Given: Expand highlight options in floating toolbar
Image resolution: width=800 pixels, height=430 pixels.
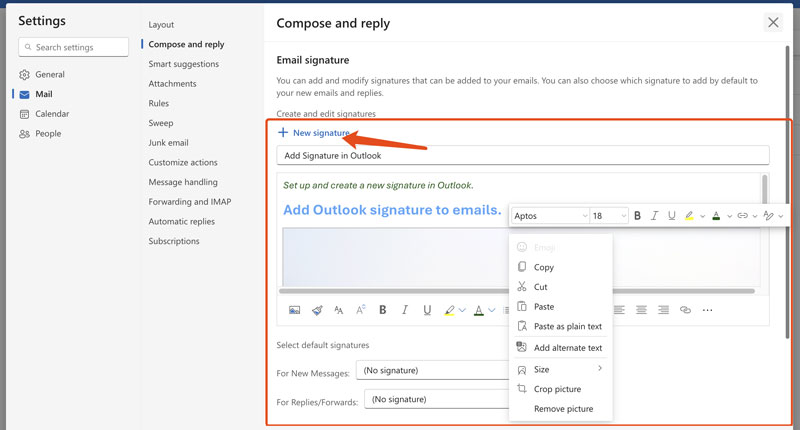Looking at the screenshot, I should coord(703,216).
